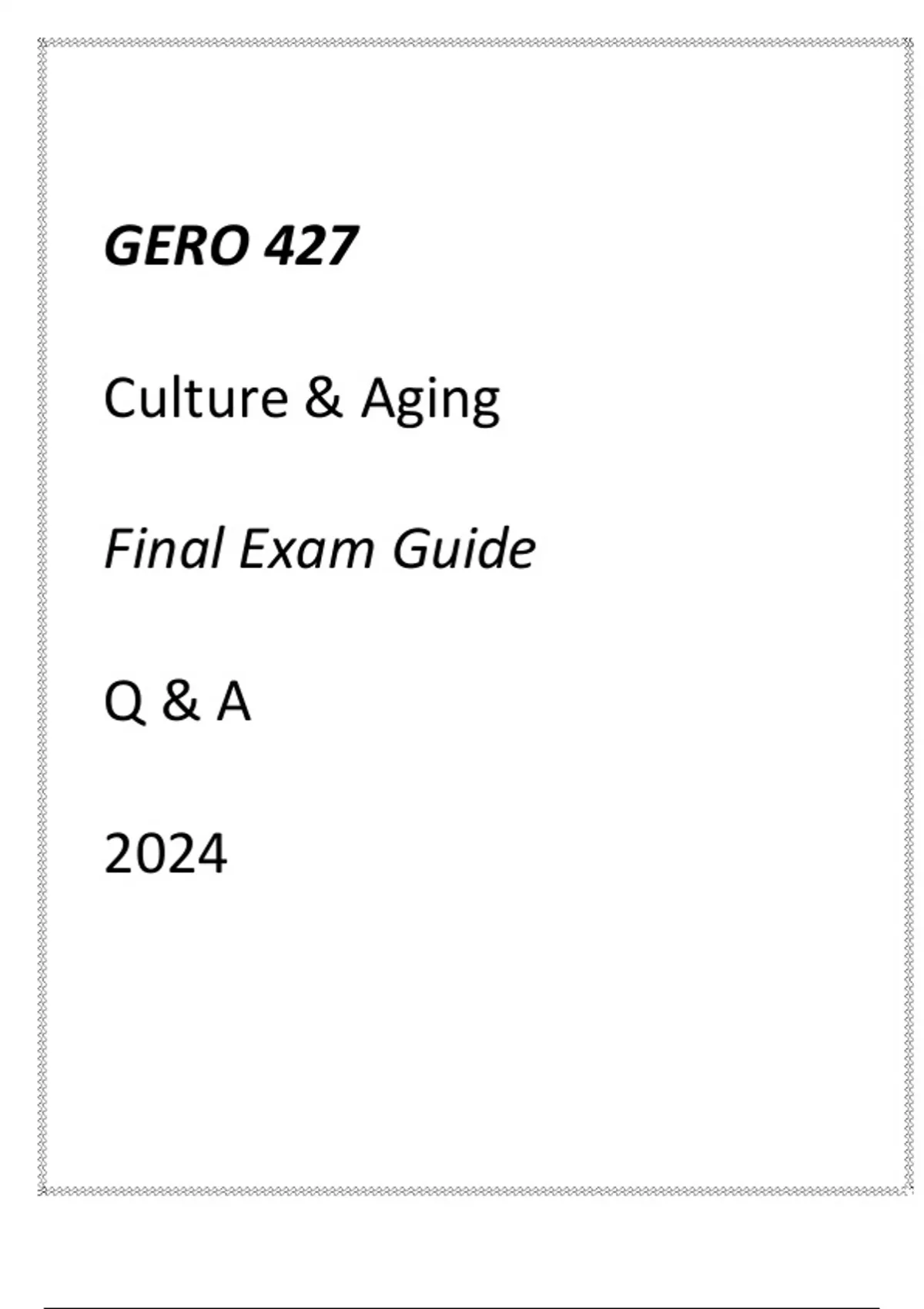Click the bottom edge of the page border
This screenshot has height=1309, width=924.
pos(462,1190)
